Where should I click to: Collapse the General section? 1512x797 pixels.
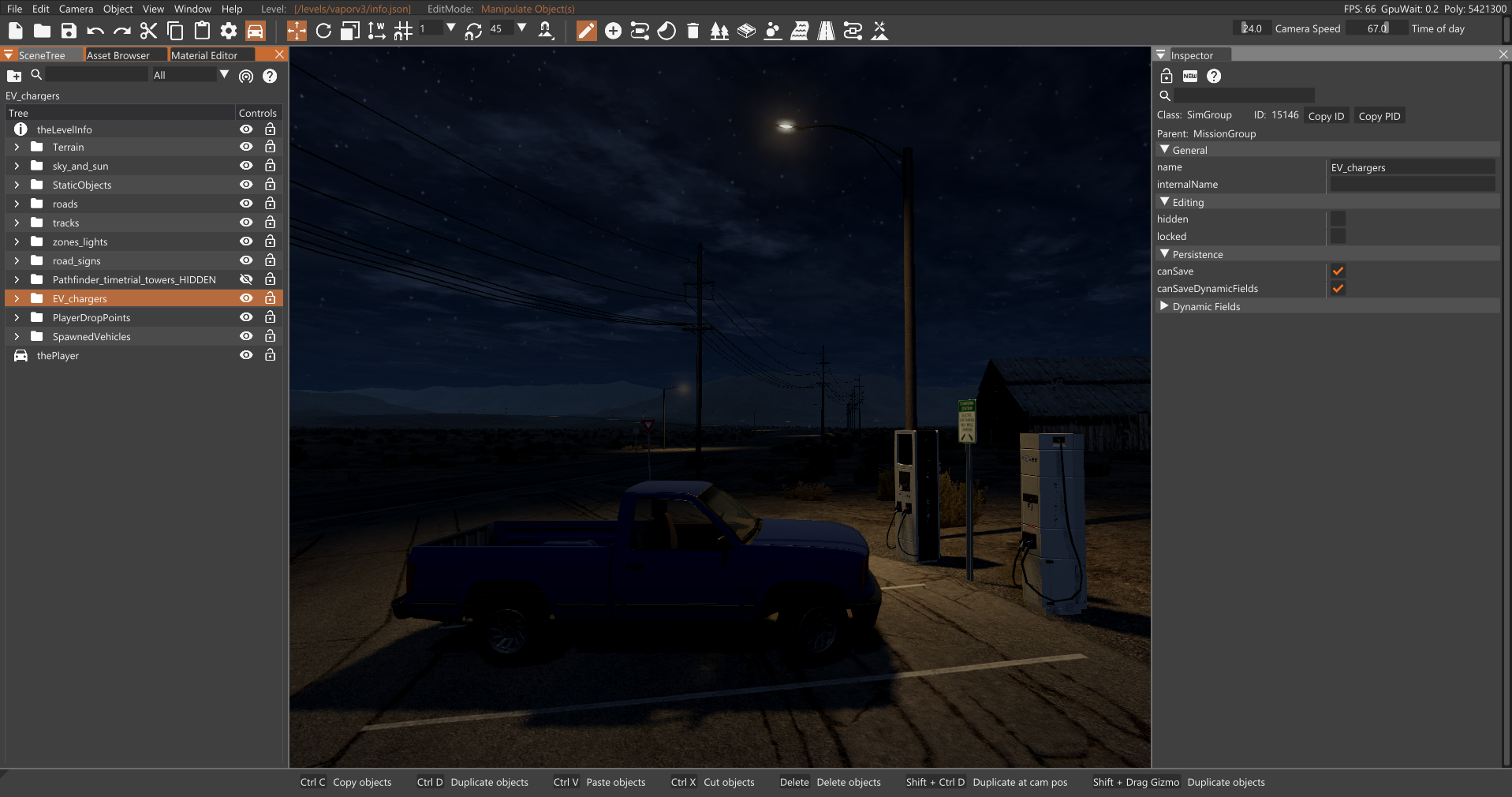point(1164,149)
